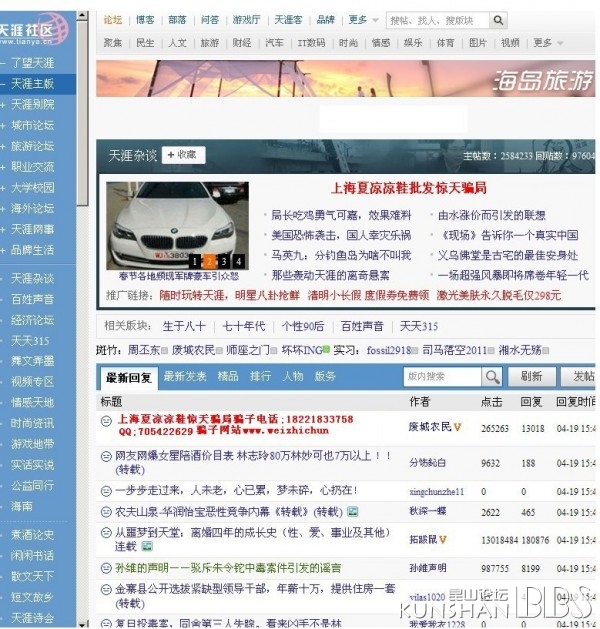Click status icon after moderator 周丕东

click(164, 351)
